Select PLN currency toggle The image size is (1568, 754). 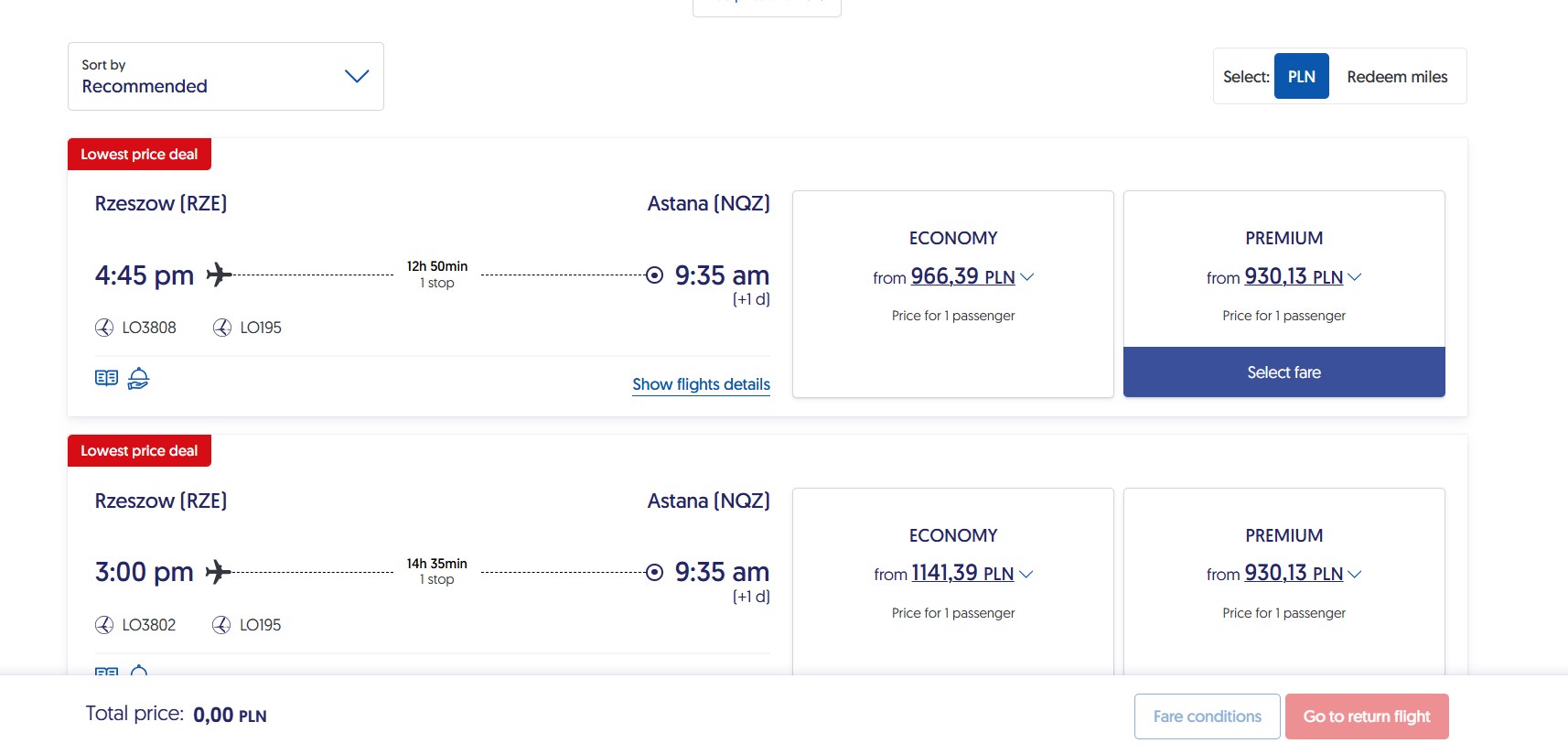1301,77
